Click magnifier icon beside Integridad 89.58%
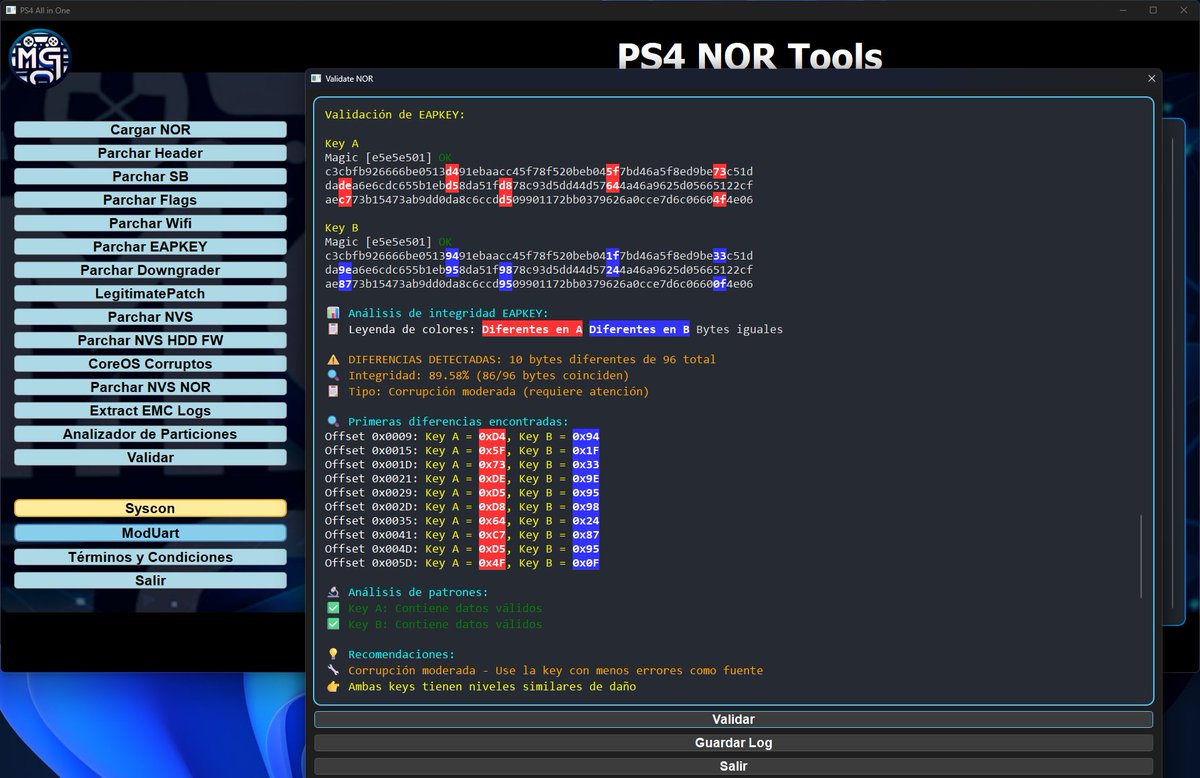 point(333,375)
